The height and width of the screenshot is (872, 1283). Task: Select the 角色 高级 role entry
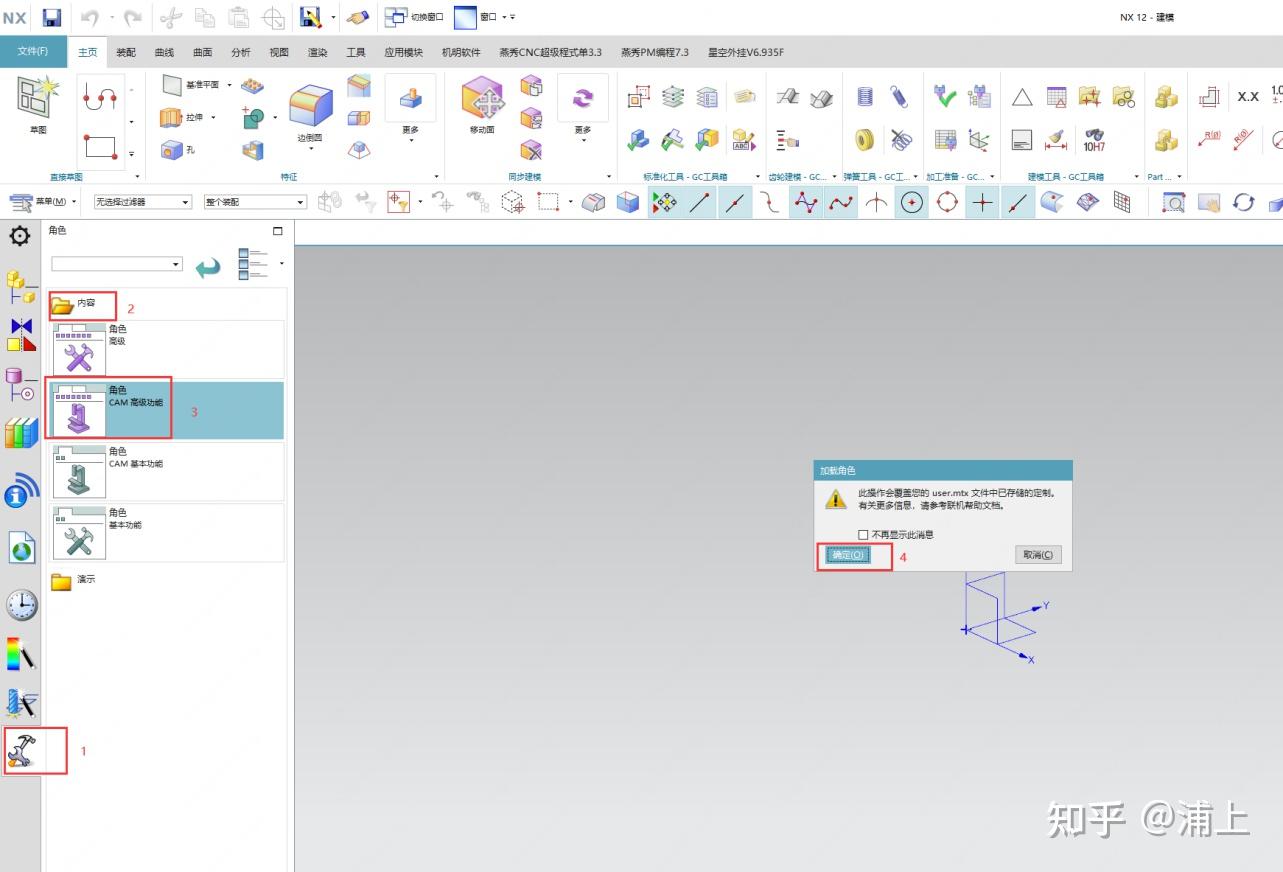point(167,349)
